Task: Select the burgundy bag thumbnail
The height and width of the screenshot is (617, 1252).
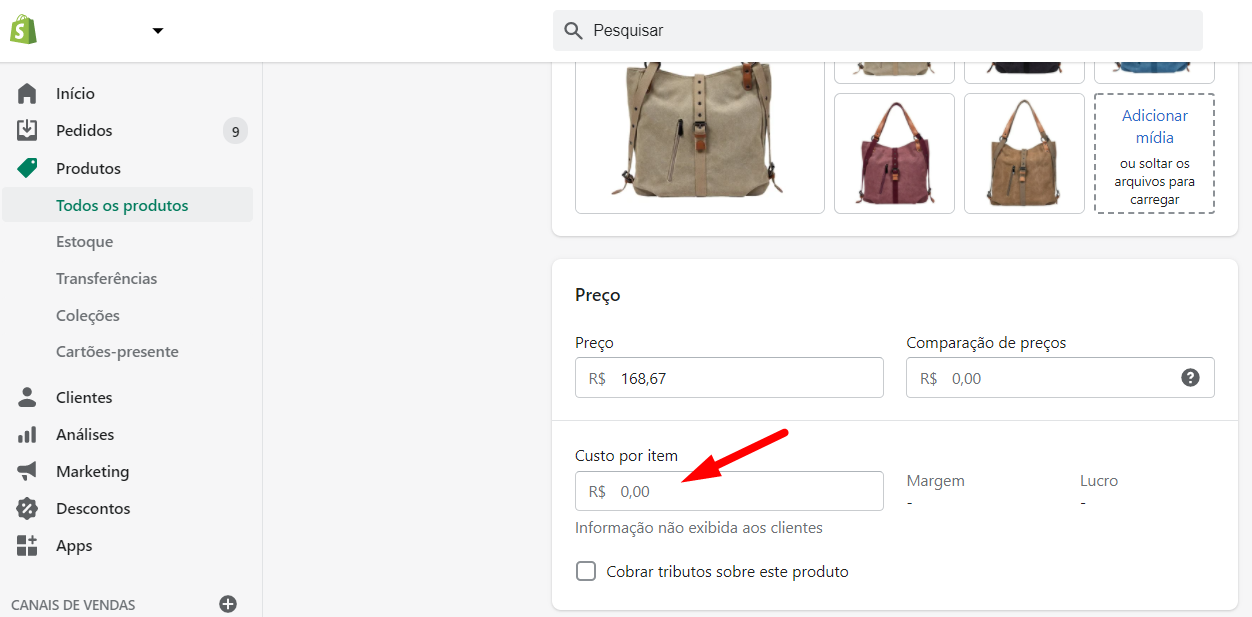Action: [894, 153]
